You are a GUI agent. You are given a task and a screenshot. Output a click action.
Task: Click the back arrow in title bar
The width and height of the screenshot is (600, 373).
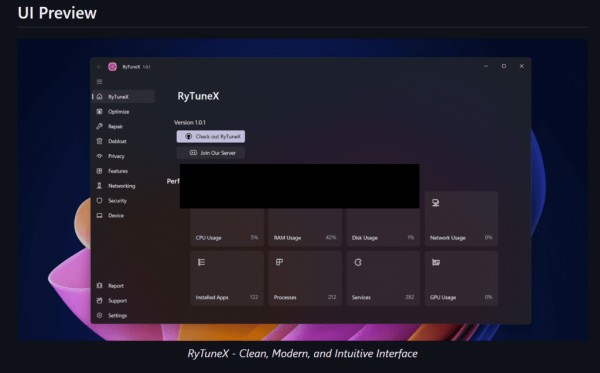pyautogui.click(x=99, y=67)
